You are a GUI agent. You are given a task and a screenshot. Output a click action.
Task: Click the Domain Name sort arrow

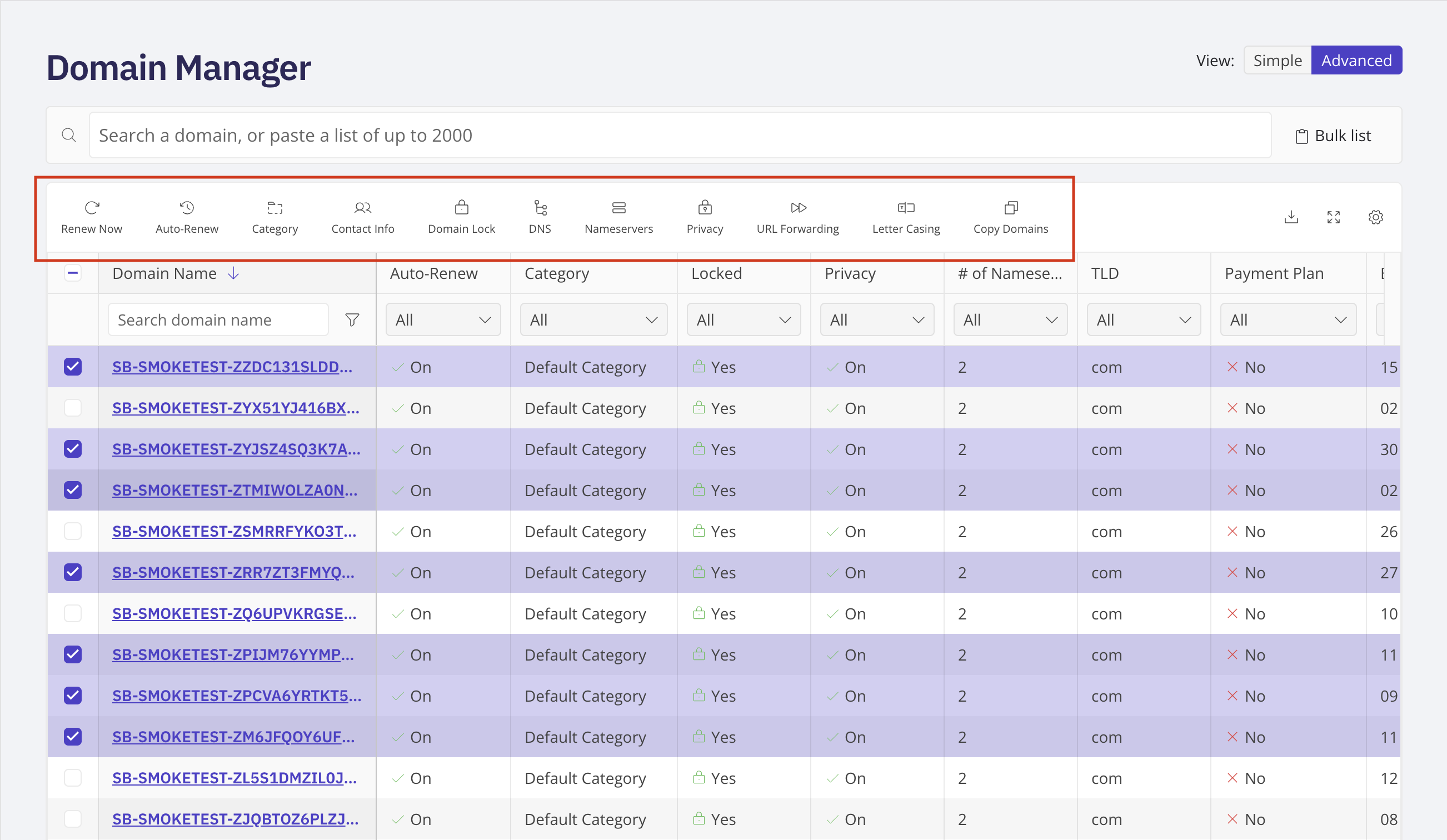coord(233,273)
